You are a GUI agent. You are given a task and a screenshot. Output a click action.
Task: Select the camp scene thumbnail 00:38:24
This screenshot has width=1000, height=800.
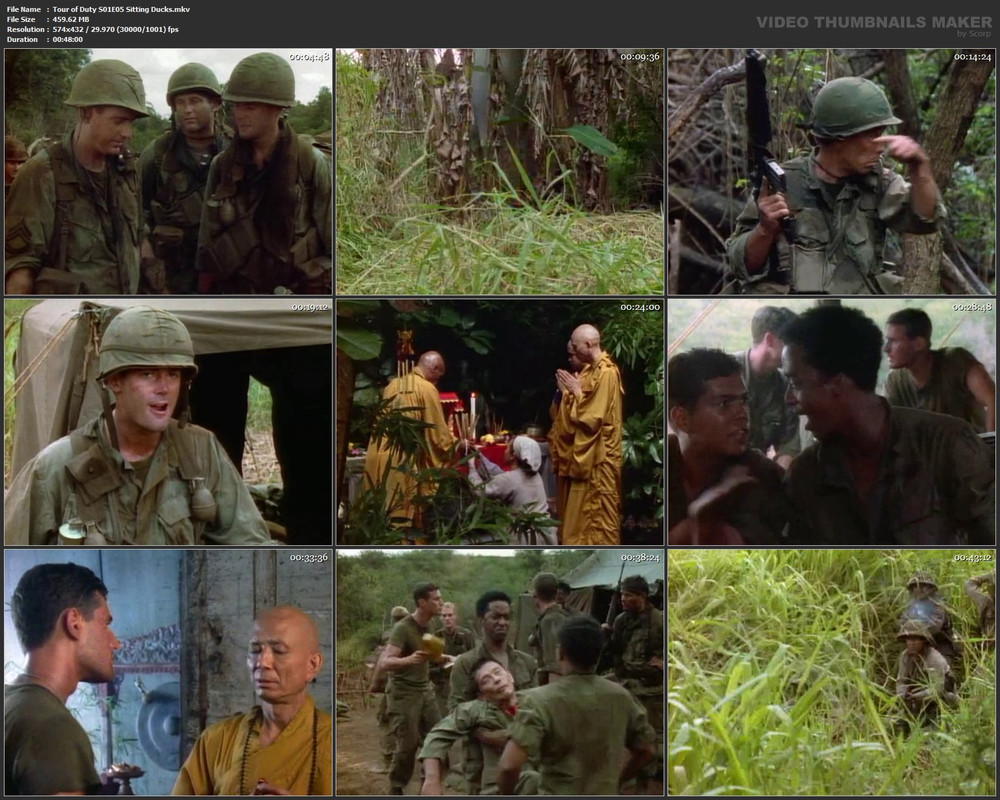(x=500, y=672)
